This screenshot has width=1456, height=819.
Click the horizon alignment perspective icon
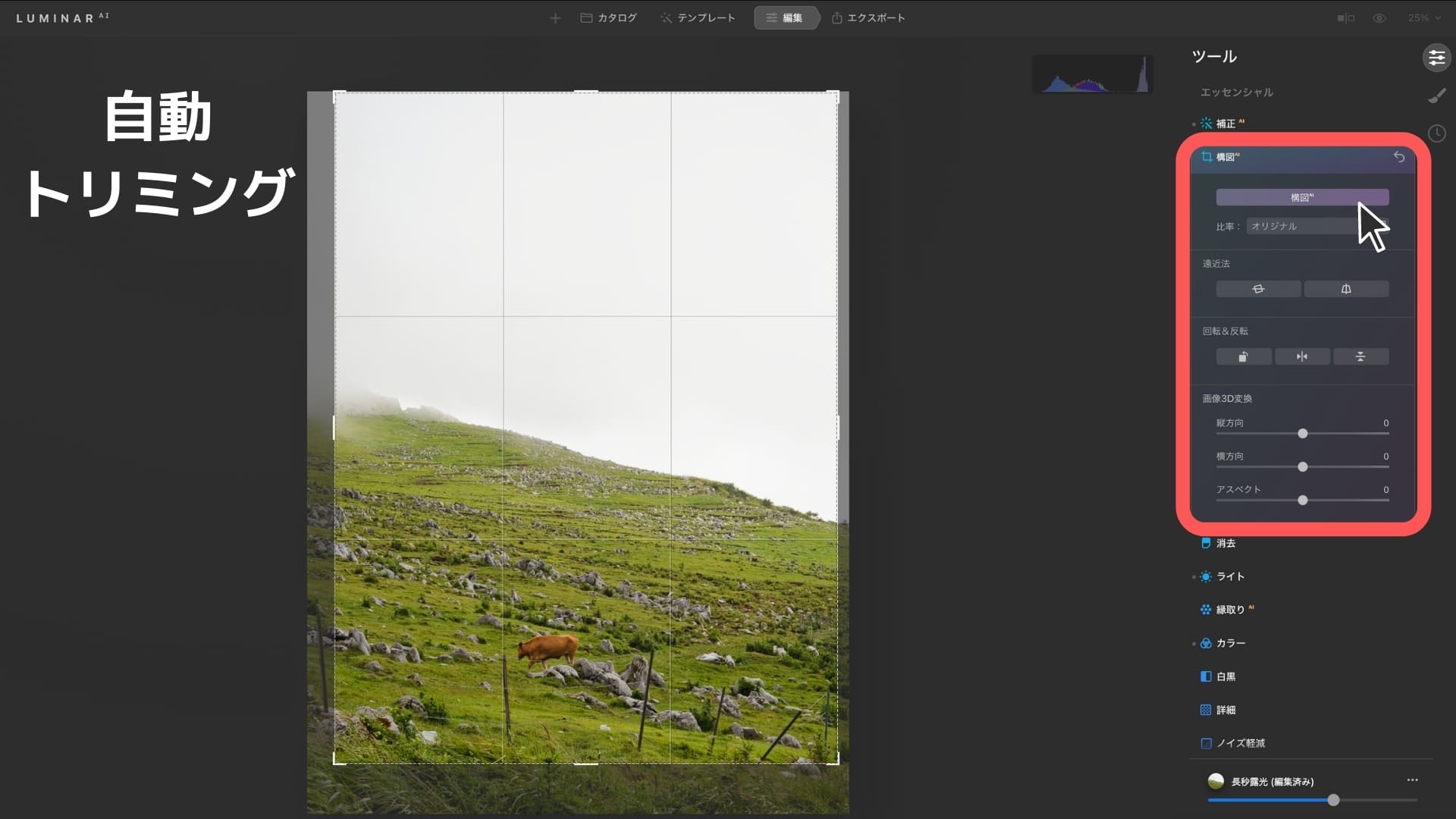pos(1258,289)
